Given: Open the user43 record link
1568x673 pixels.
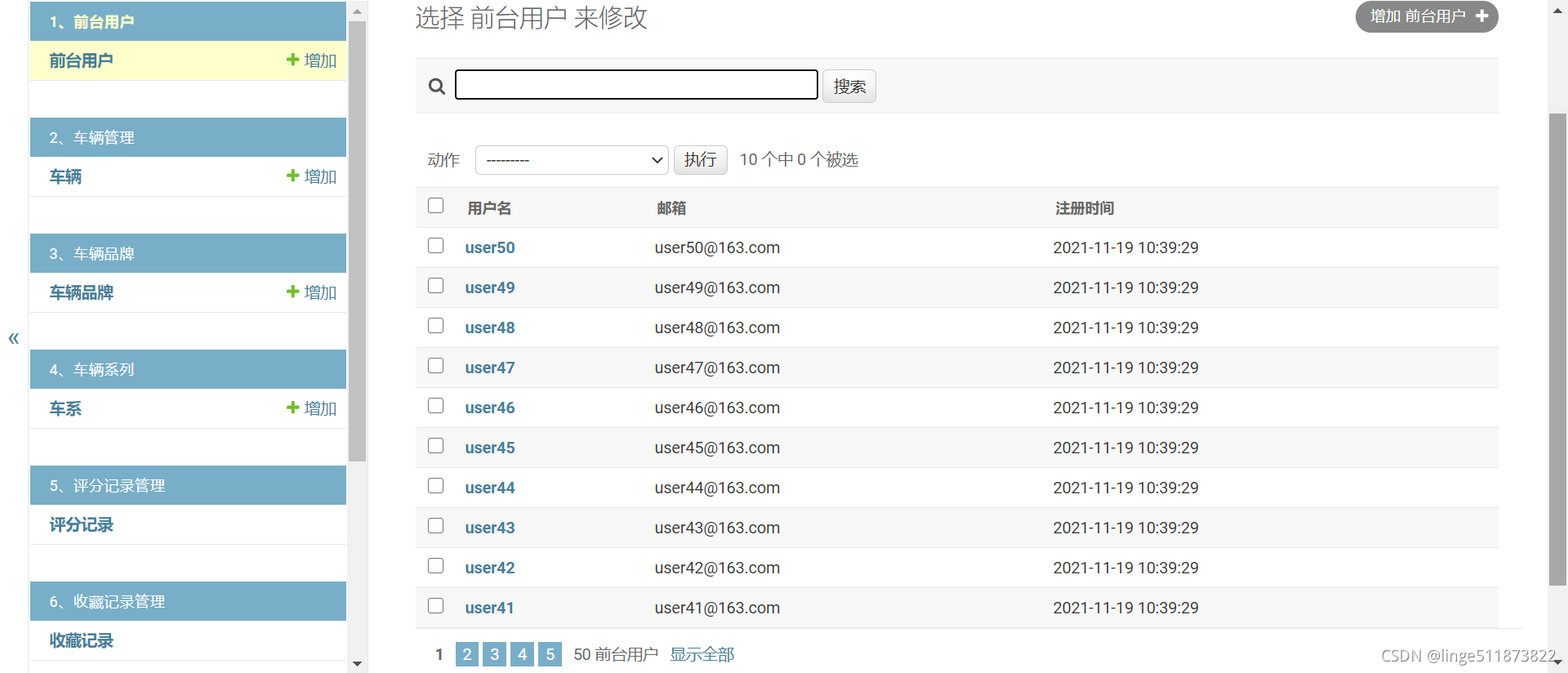Looking at the screenshot, I should [x=490, y=528].
